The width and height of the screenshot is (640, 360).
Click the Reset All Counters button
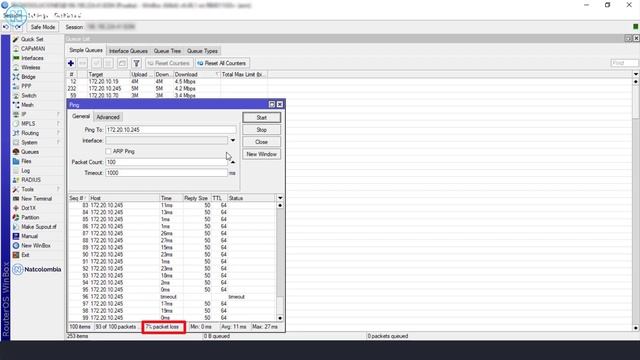222,63
